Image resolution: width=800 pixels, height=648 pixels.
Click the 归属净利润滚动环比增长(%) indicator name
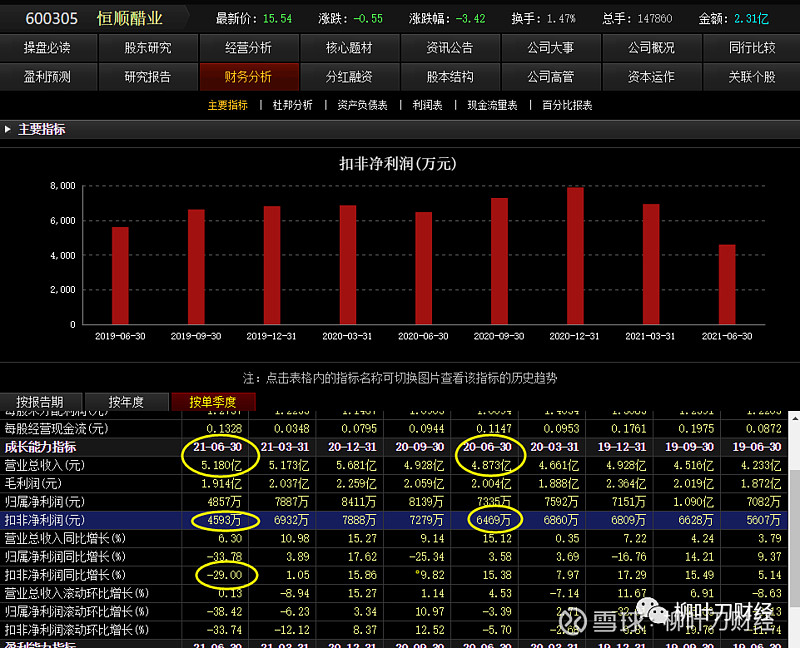(77, 612)
